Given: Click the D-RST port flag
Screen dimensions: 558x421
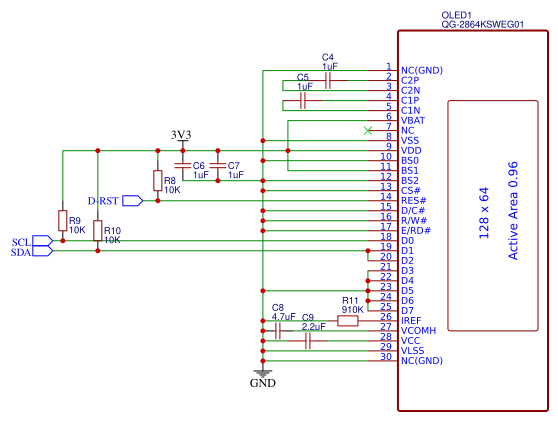Looking at the screenshot, I should tap(133, 201).
